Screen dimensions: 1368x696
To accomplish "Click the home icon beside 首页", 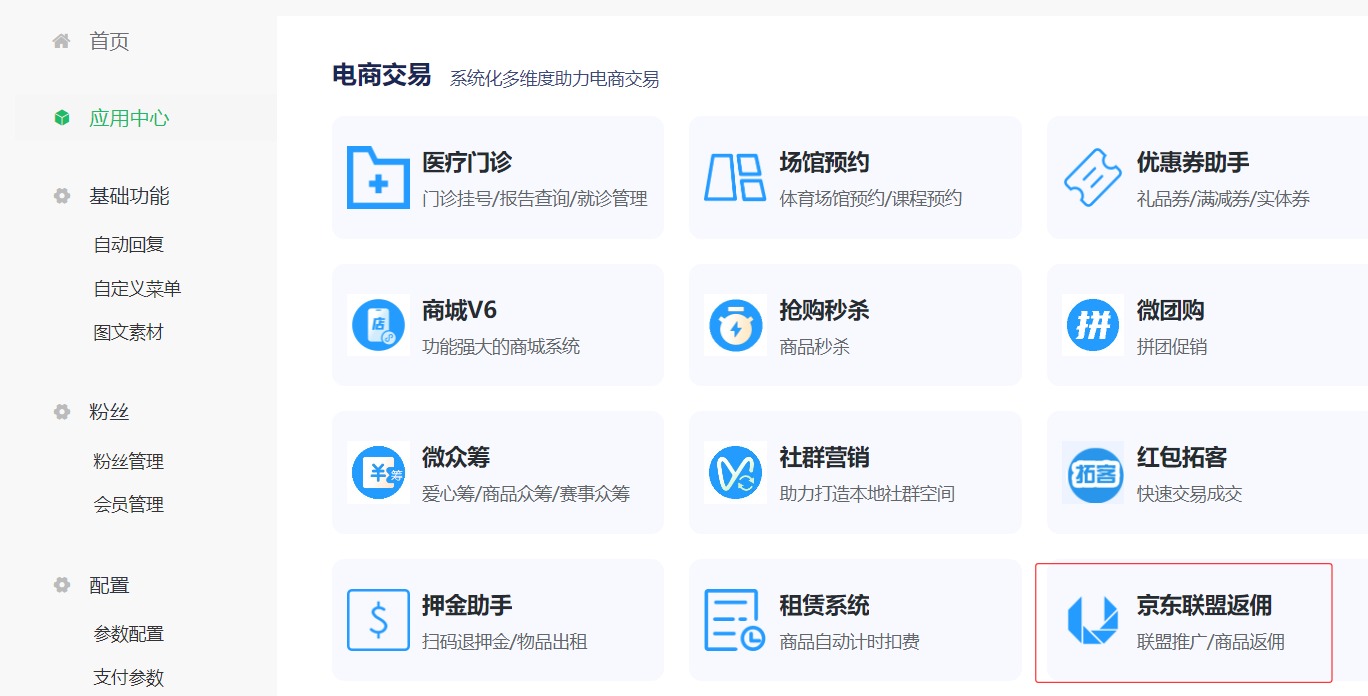I will 62,41.
